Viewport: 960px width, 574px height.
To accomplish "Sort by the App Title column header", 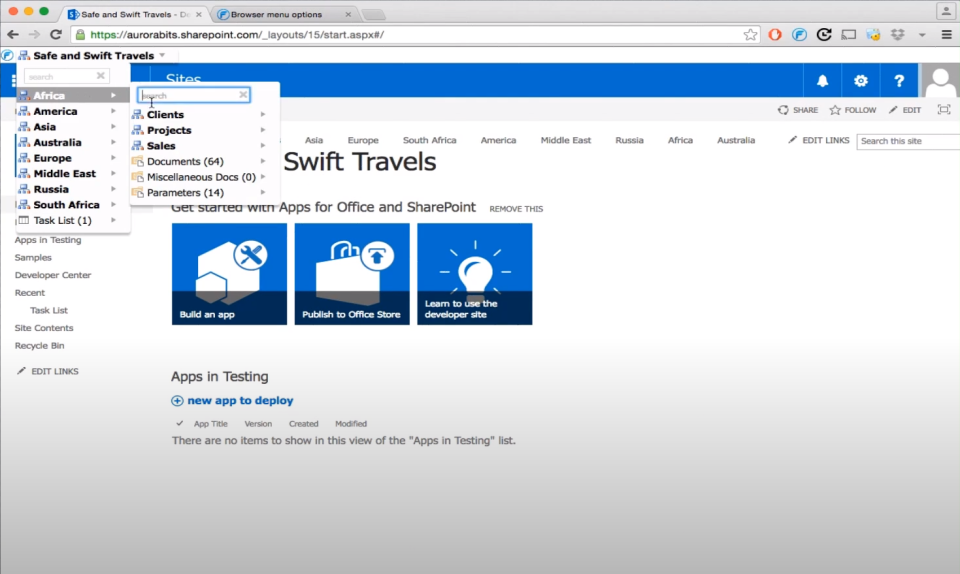I will tap(211, 423).
